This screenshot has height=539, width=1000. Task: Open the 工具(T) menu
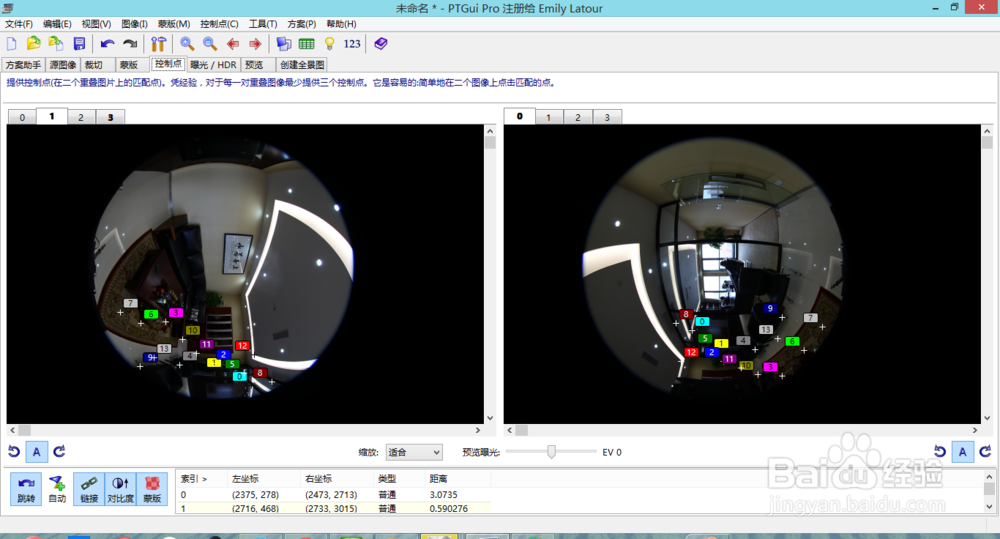(x=263, y=24)
